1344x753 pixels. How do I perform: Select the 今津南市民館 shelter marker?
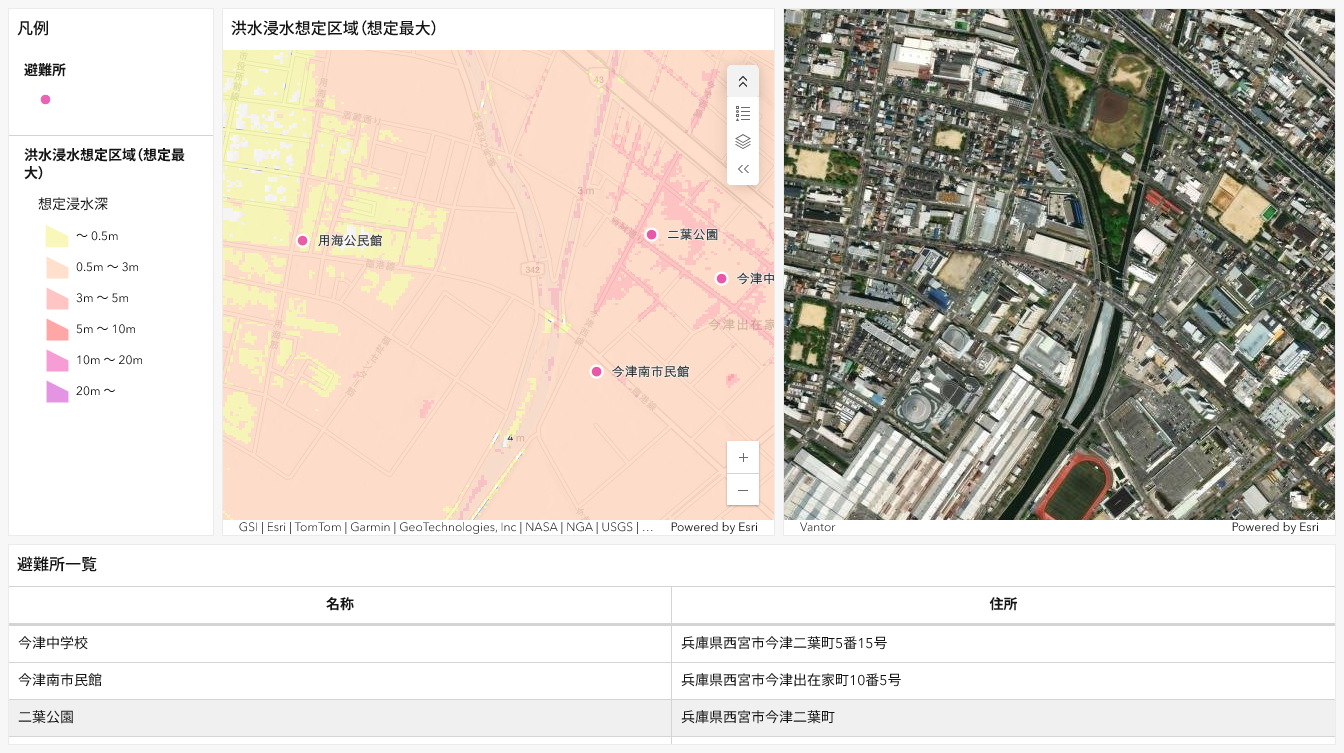pos(595,371)
